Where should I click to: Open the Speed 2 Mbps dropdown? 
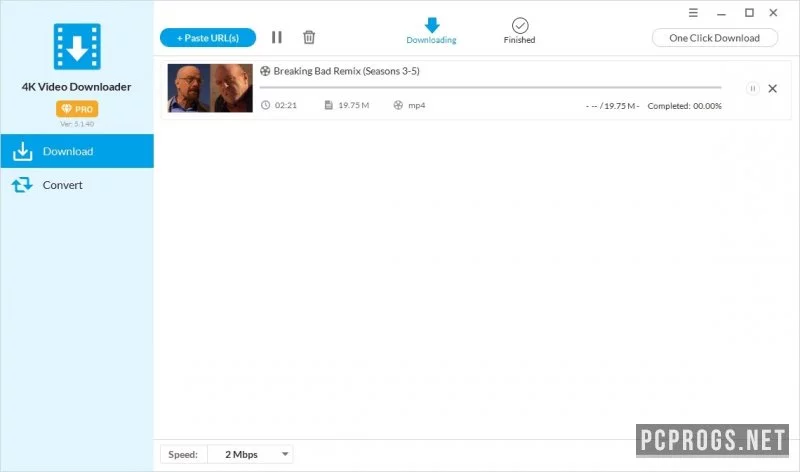[x=251, y=454]
